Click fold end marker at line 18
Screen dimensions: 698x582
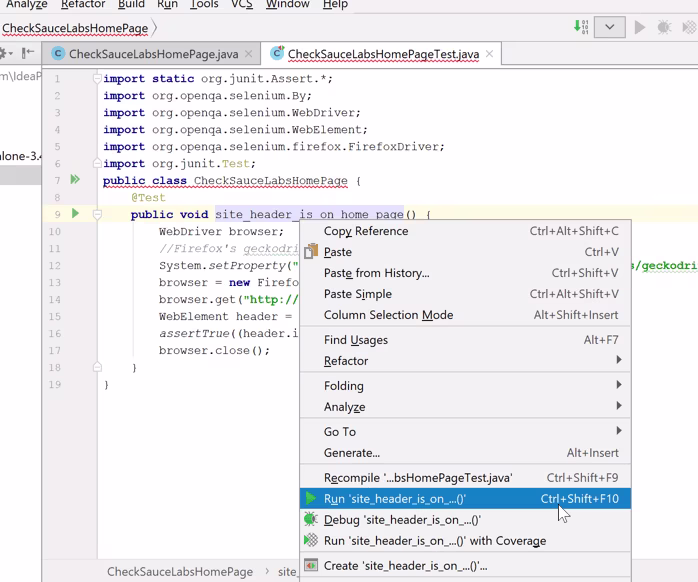pos(97,367)
